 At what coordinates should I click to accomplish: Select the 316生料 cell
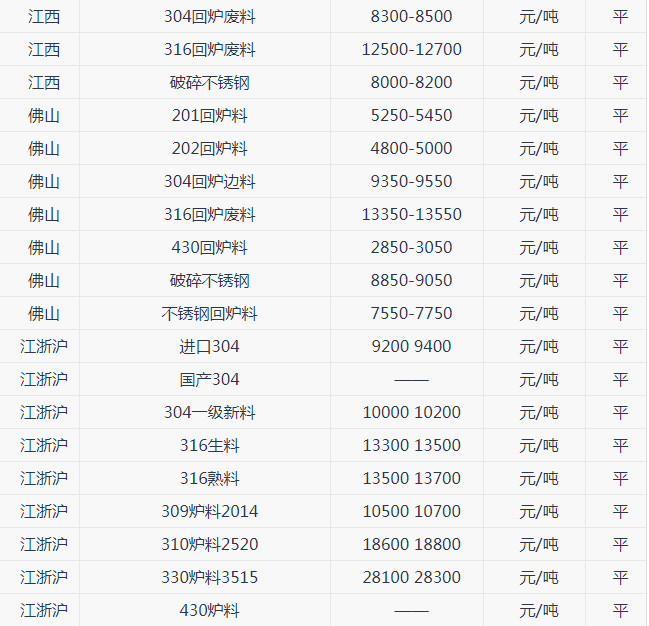pos(209,445)
